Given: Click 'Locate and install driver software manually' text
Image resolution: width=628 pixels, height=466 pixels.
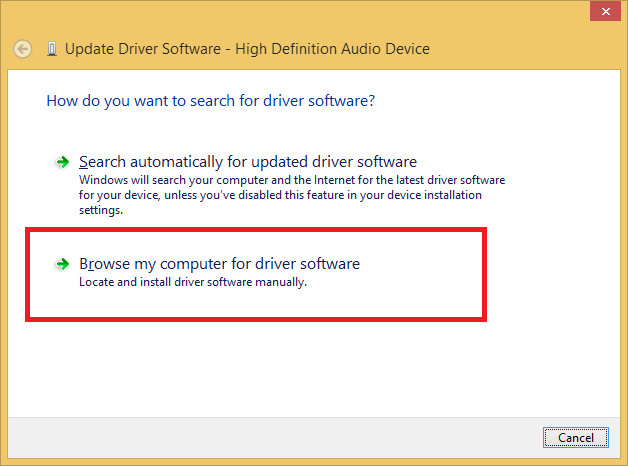Looking at the screenshot, I should click(x=193, y=282).
